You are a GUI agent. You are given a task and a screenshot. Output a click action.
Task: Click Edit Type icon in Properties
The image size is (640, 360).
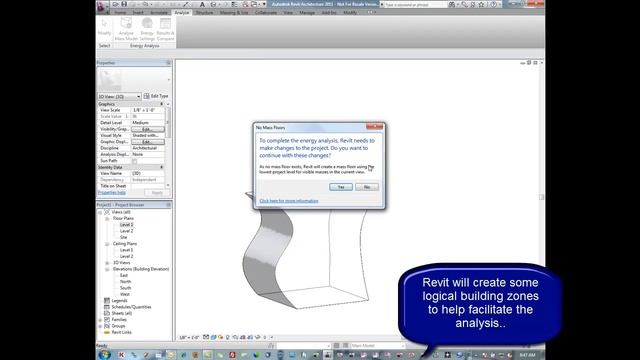pos(147,96)
